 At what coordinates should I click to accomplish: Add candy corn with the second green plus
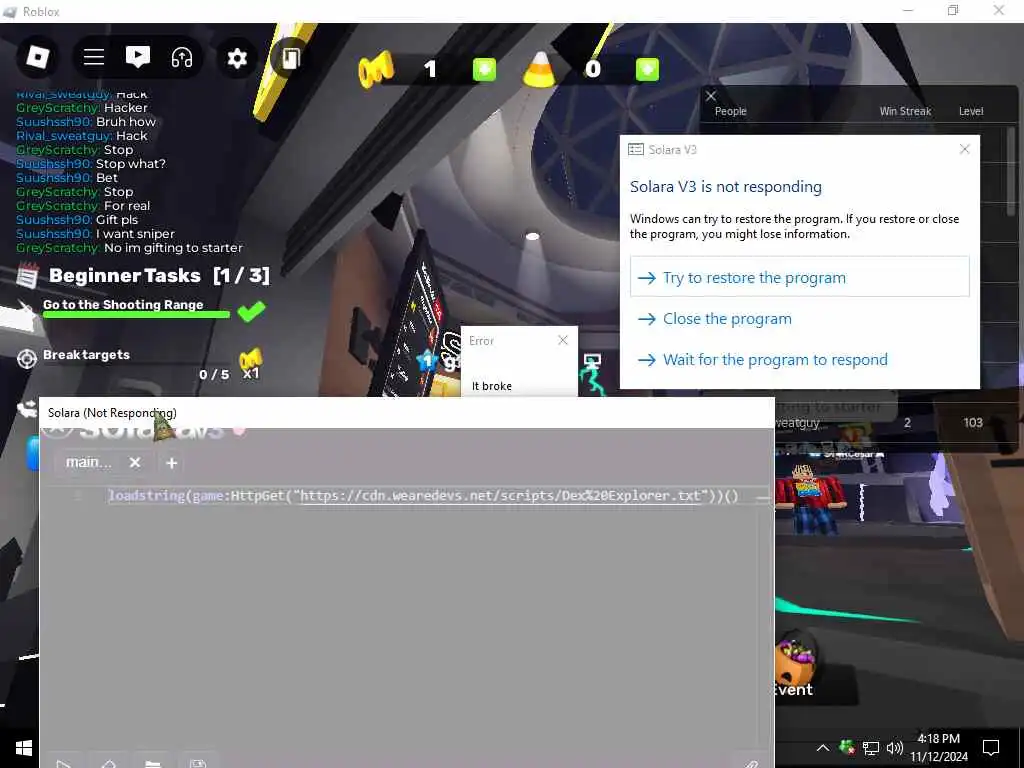point(647,69)
